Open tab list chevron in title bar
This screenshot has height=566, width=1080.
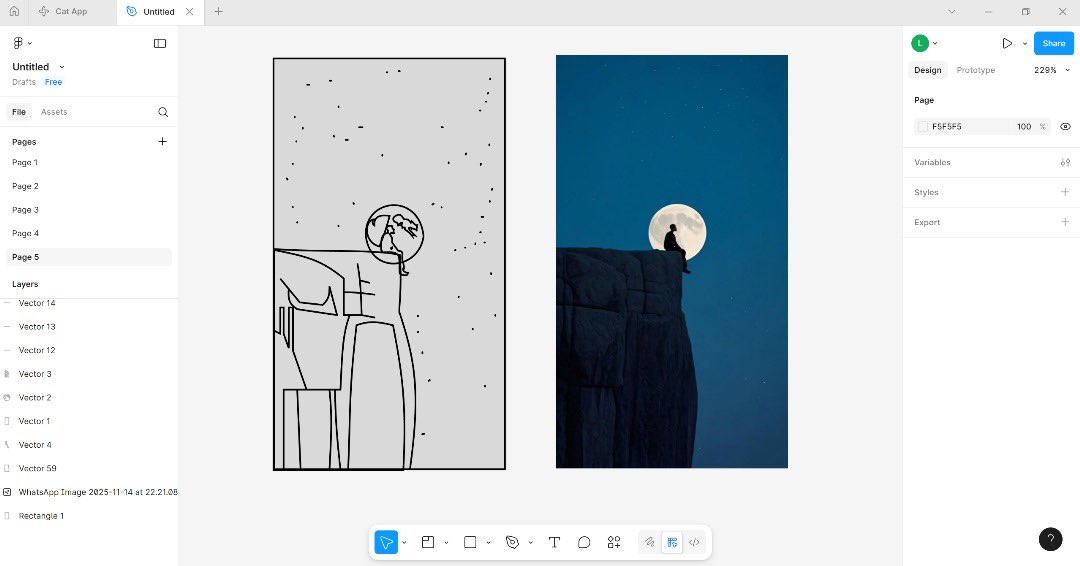[x=951, y=12]
